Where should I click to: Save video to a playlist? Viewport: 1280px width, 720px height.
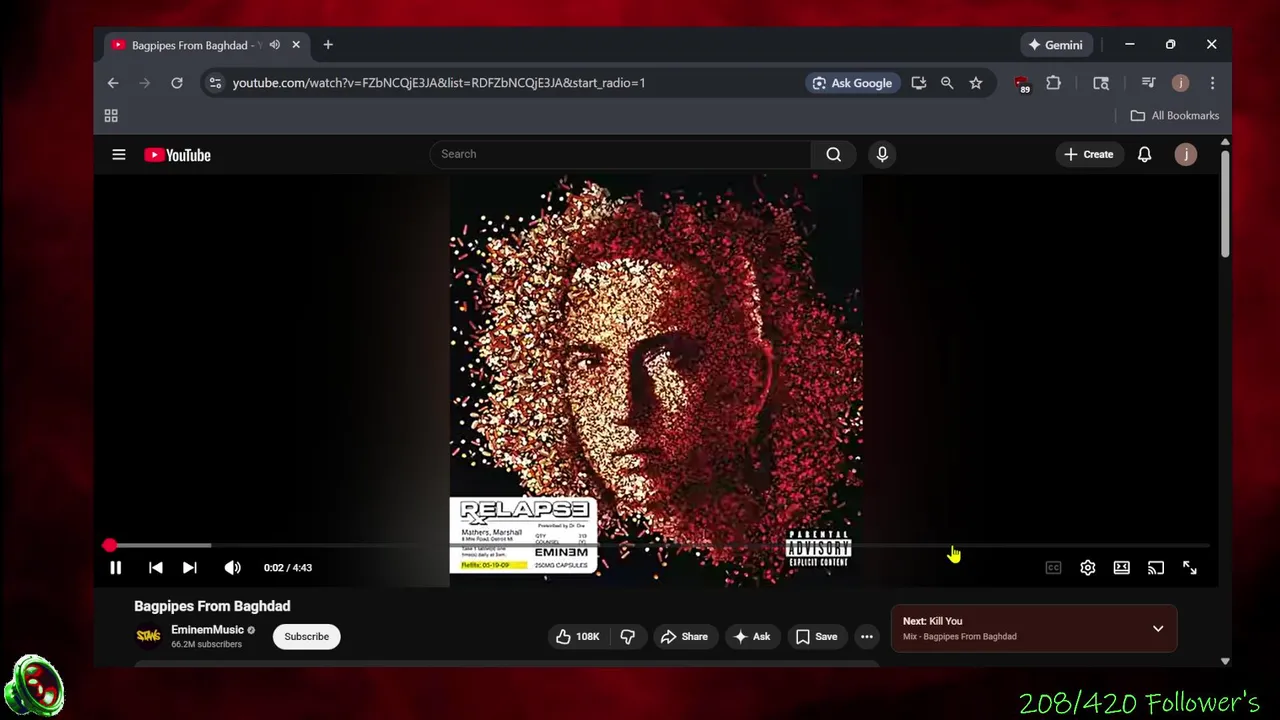coord(816,637)
